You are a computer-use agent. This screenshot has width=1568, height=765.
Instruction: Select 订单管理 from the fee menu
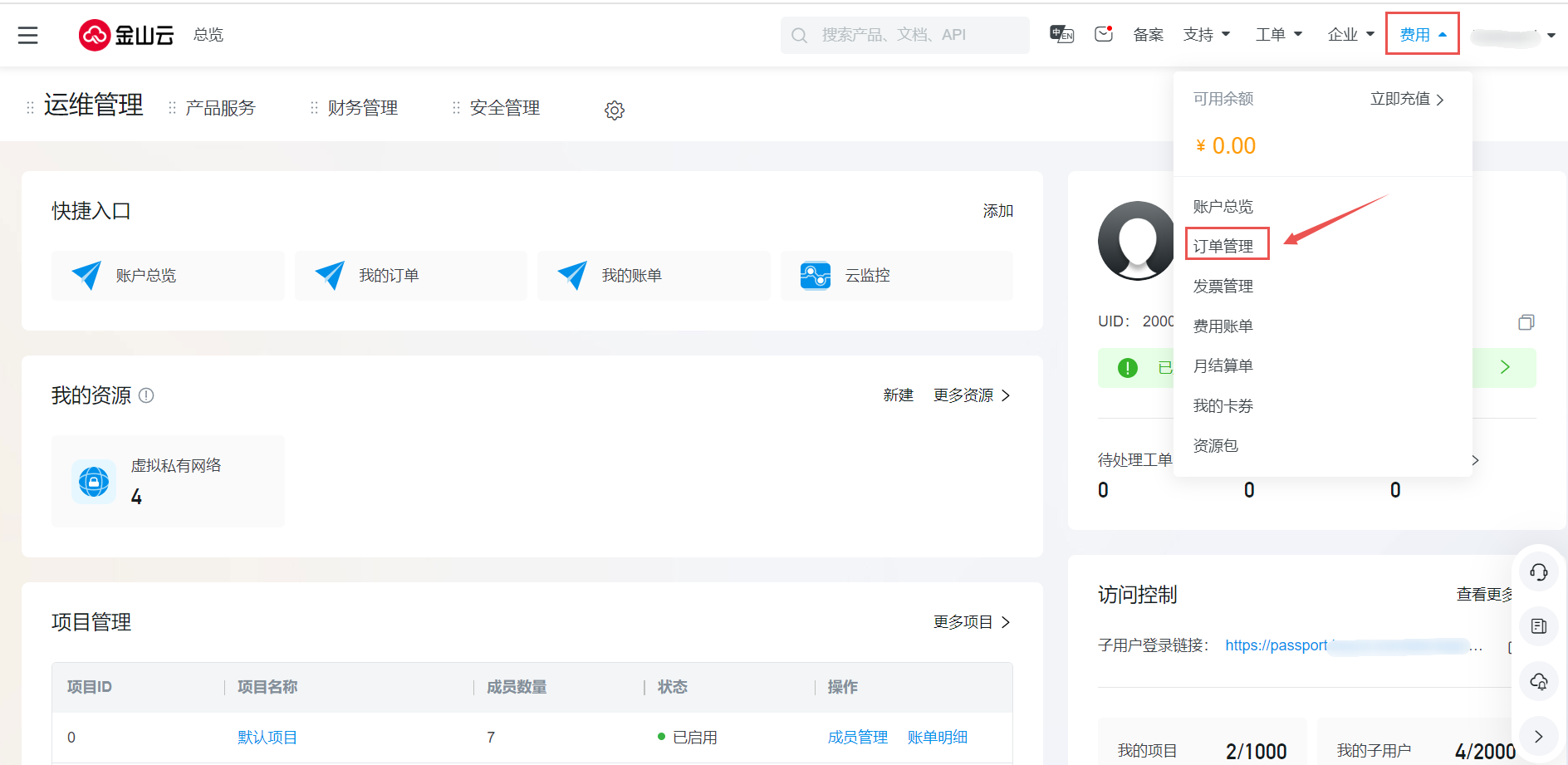pos(1223,246)
